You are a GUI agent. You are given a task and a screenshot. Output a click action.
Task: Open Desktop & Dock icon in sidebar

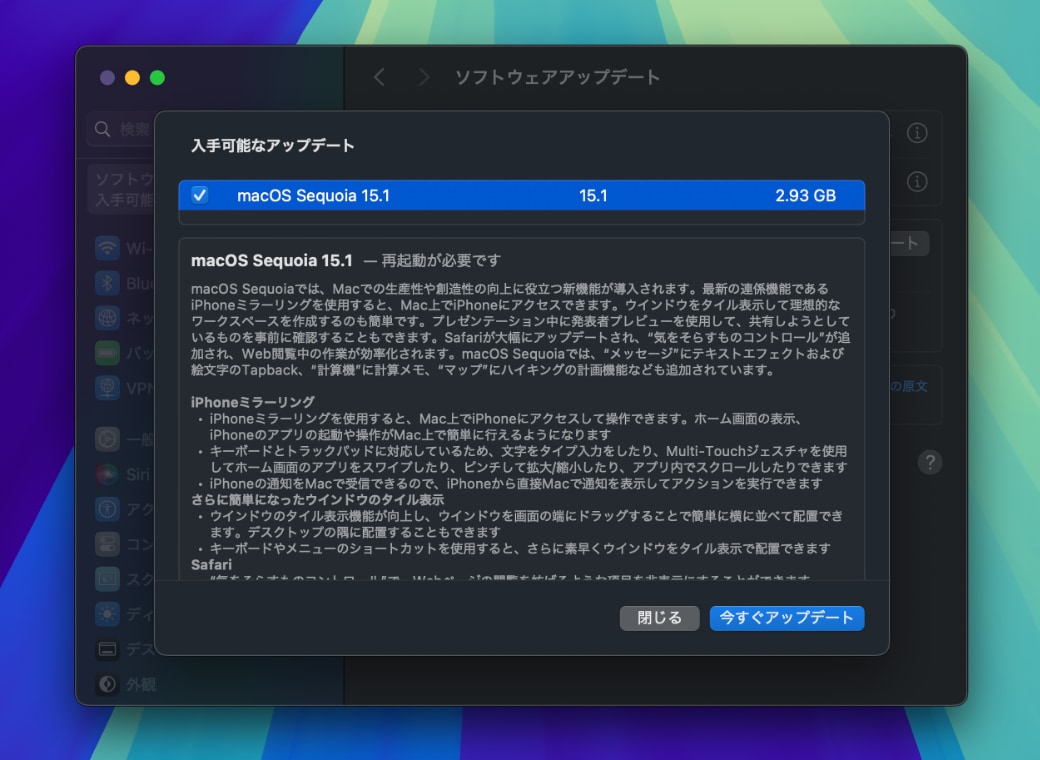click(107, 649)
